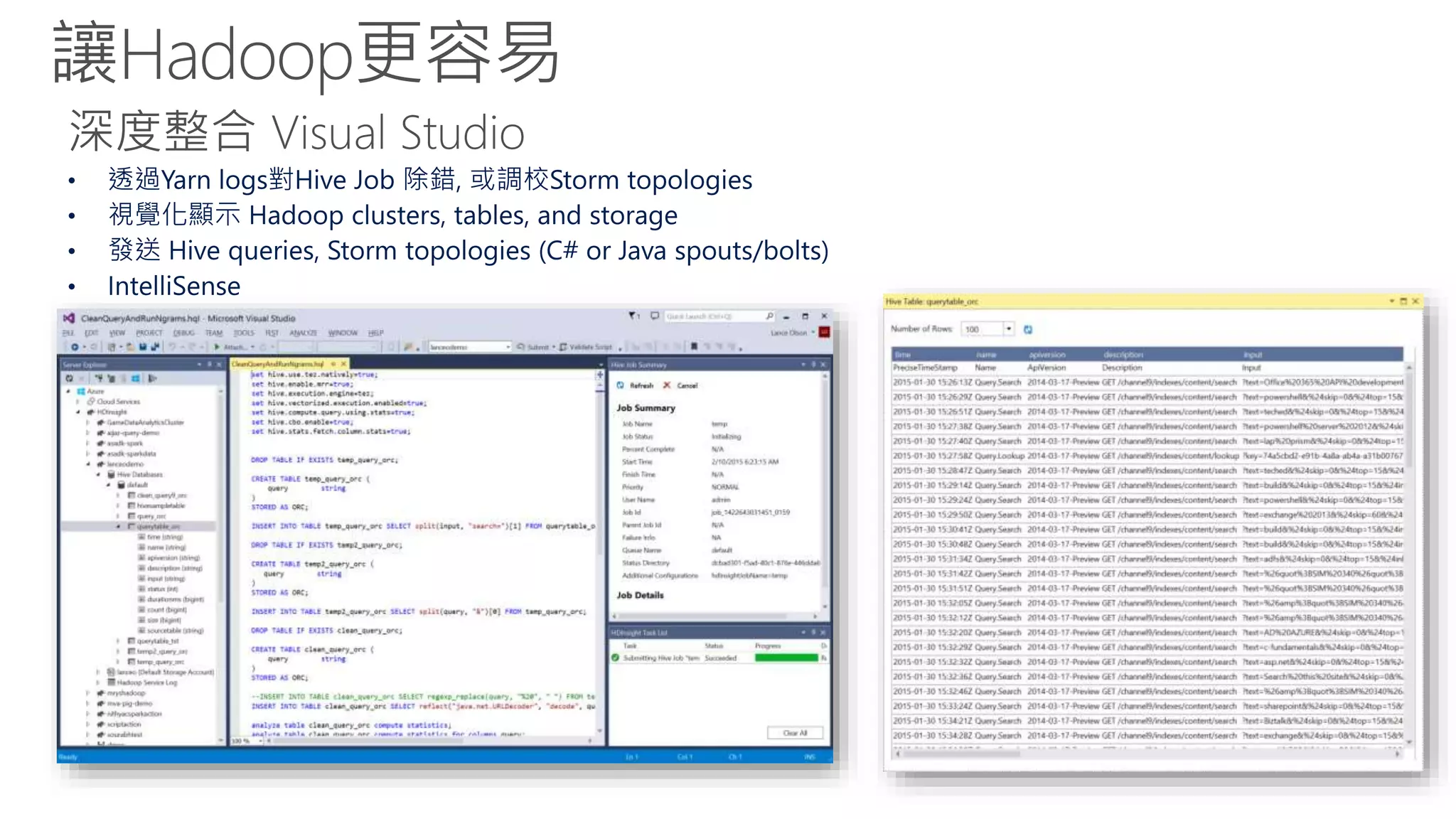Screen dimensions: 1456x819
Task: Click Server Explorer refresh icon
Action: (x=69, y=378)
